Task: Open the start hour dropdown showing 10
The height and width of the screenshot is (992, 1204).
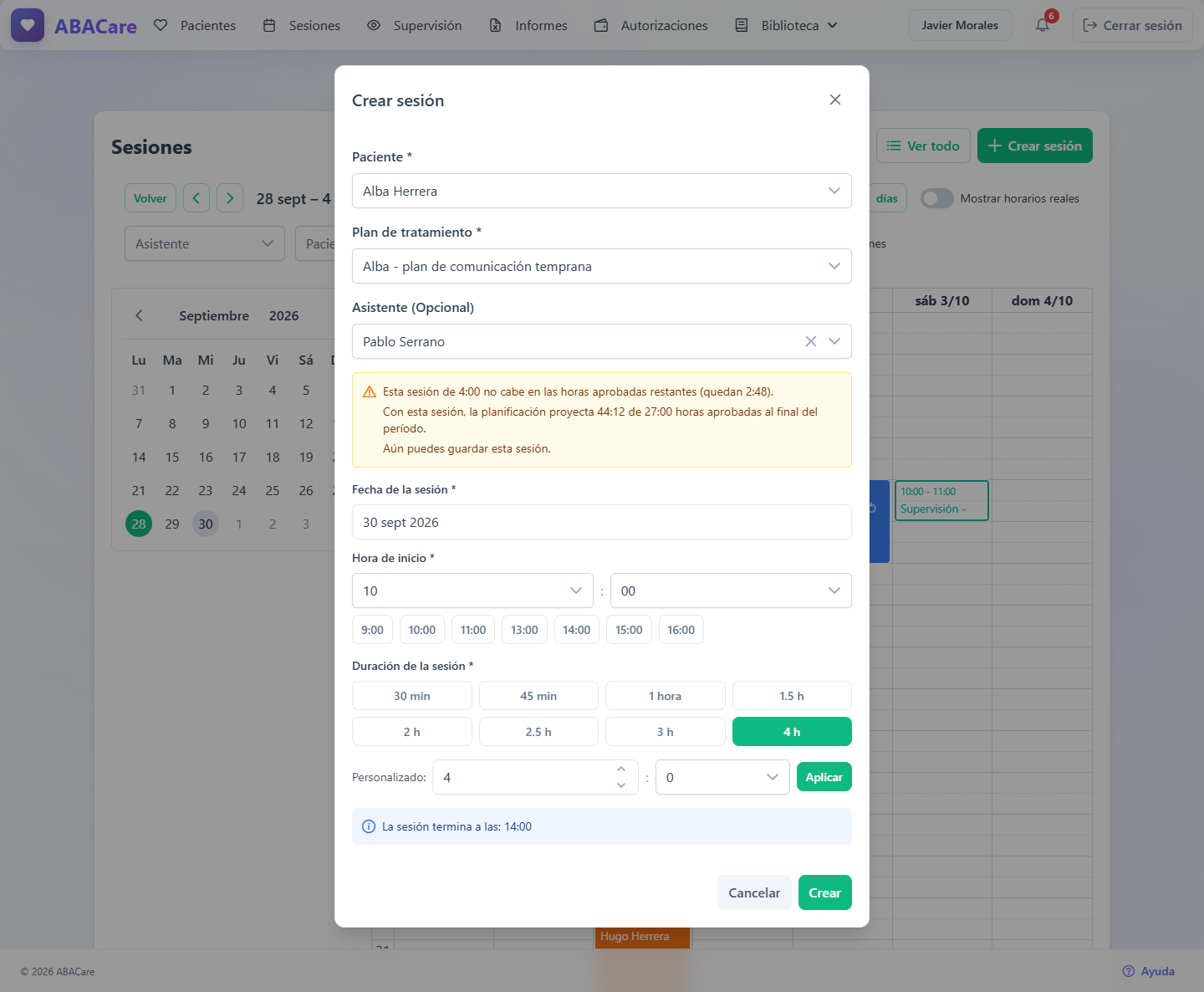Action: (x=472, y=591)
